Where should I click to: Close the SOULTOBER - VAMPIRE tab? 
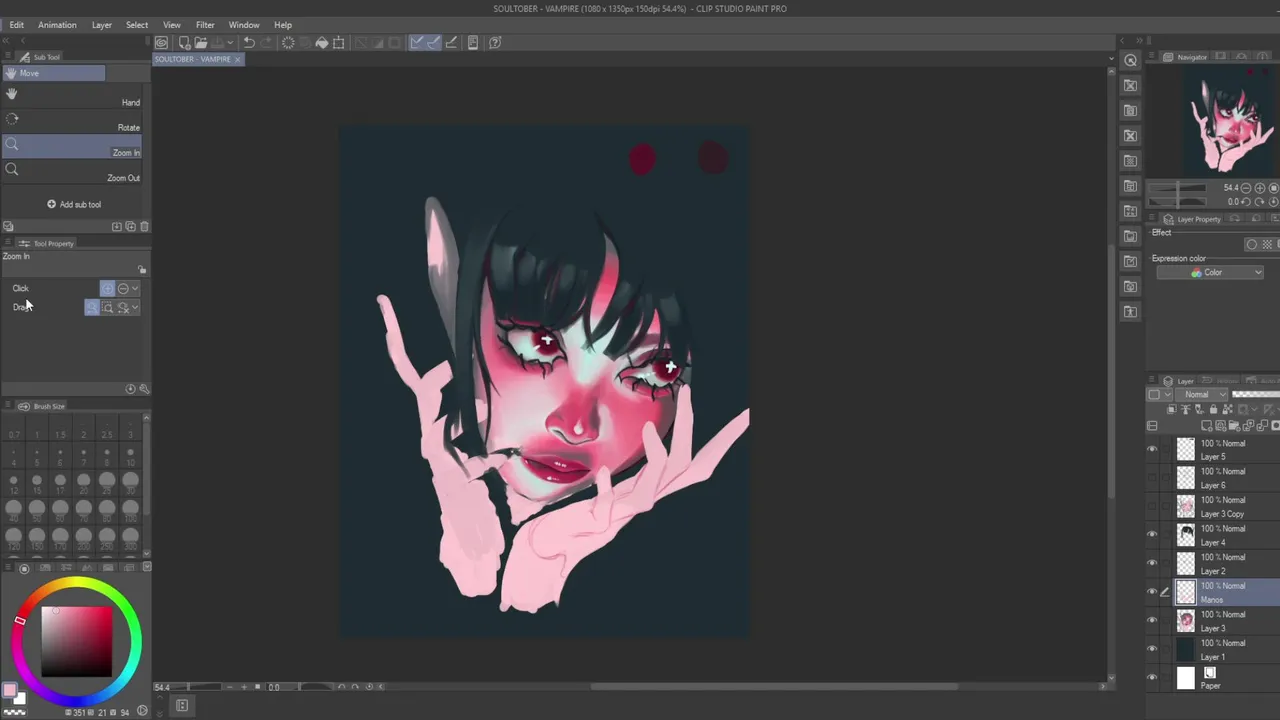pos(238,60)
